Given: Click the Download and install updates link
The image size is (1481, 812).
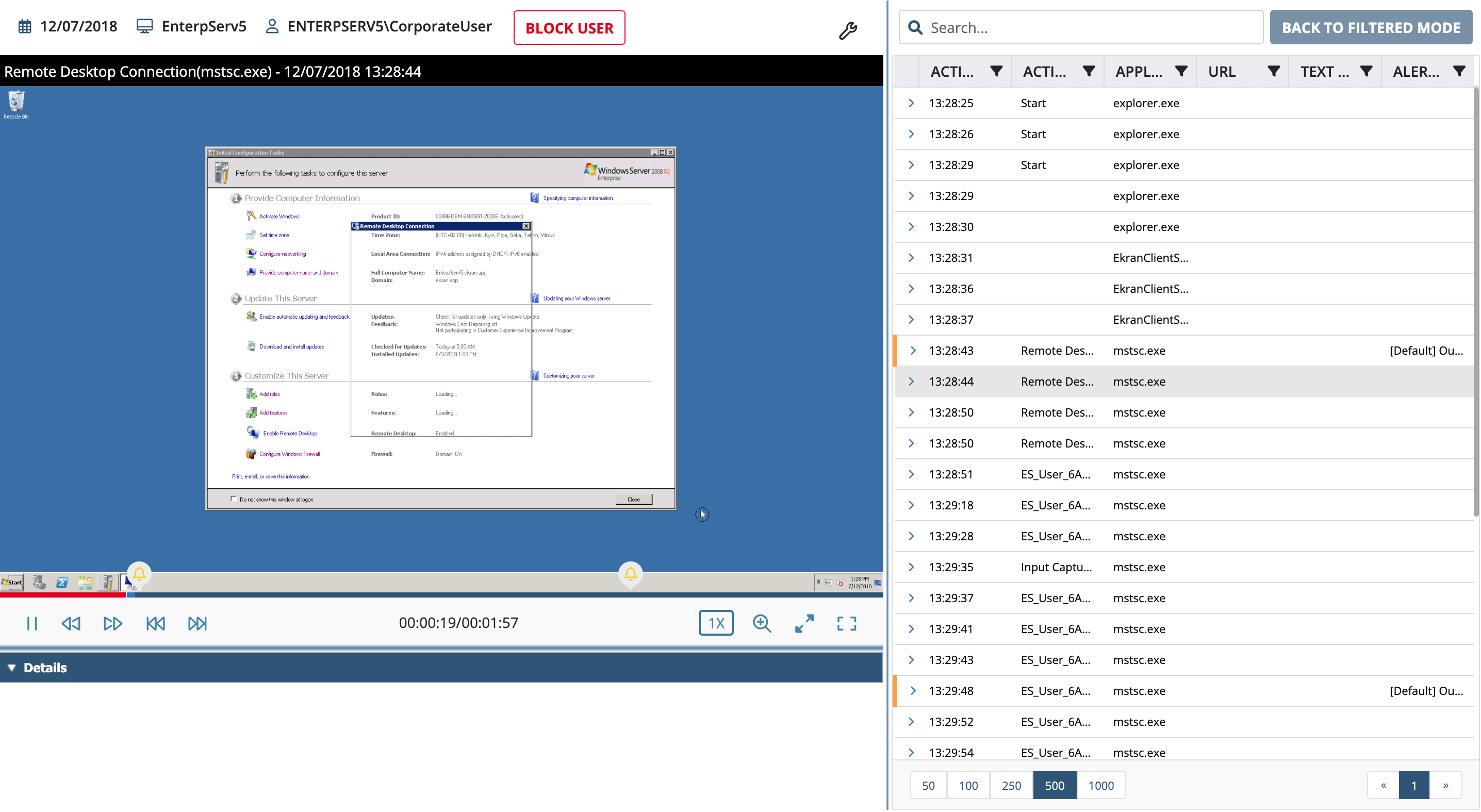Looking at the screenshot, I should pos(291,346).
